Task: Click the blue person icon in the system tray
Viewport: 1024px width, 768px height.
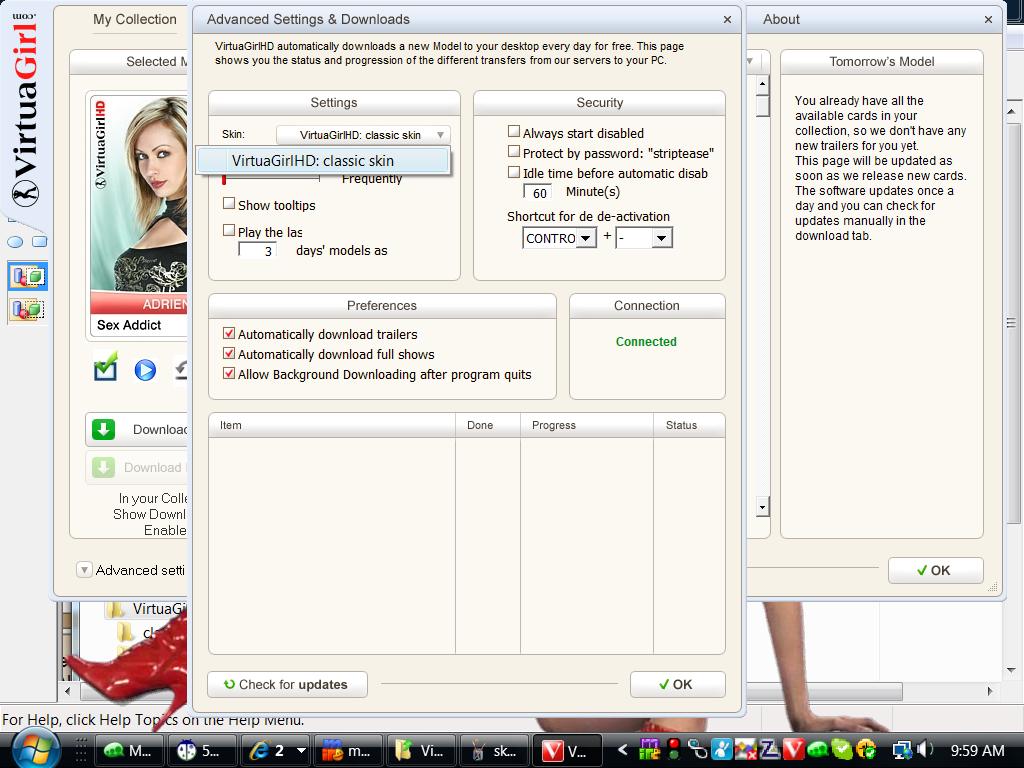Action: click(x=721, y=749)
